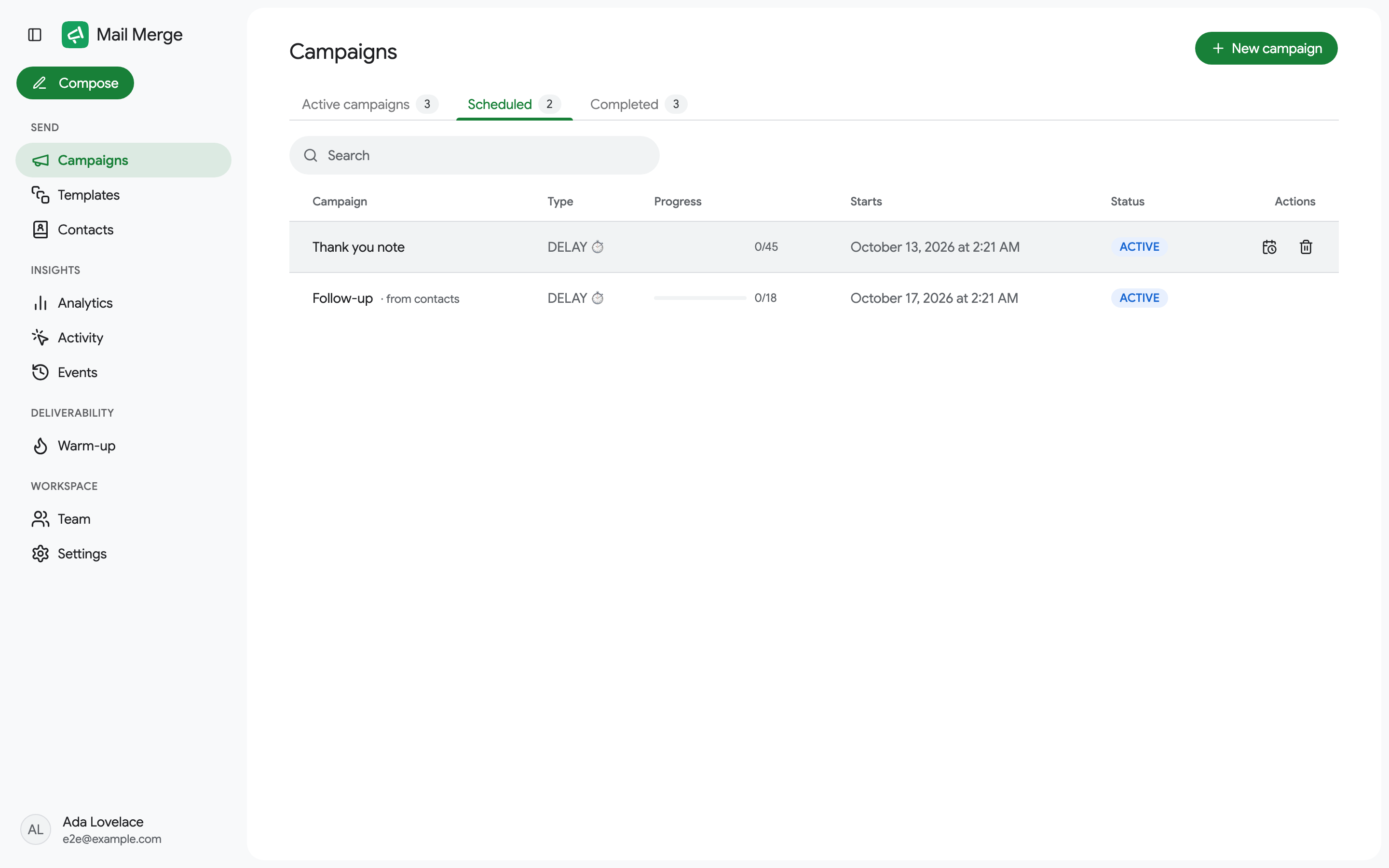Focus the campaign Search field
This screenshot has width=1389, height=868.
[x=474, y=155]
